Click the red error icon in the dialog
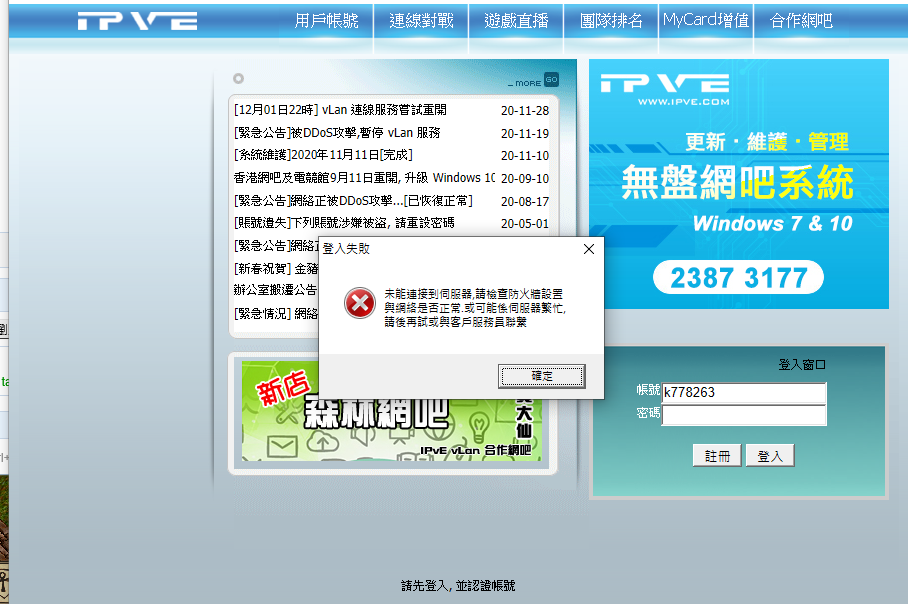This screenshot has height=604, width=908. pyautogui.click(x=360, y=303)
